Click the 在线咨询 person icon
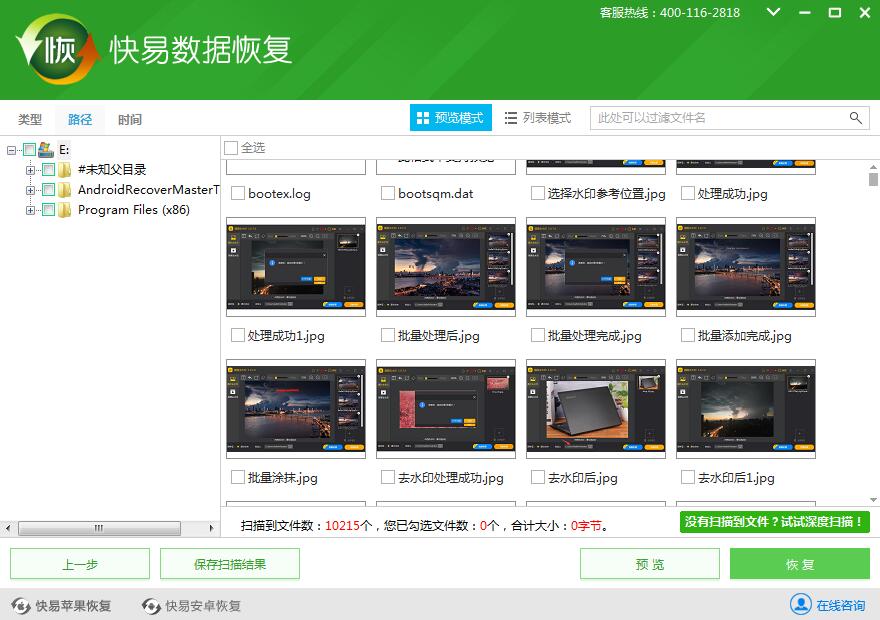The image size is (880, 620). coord(801,605)
